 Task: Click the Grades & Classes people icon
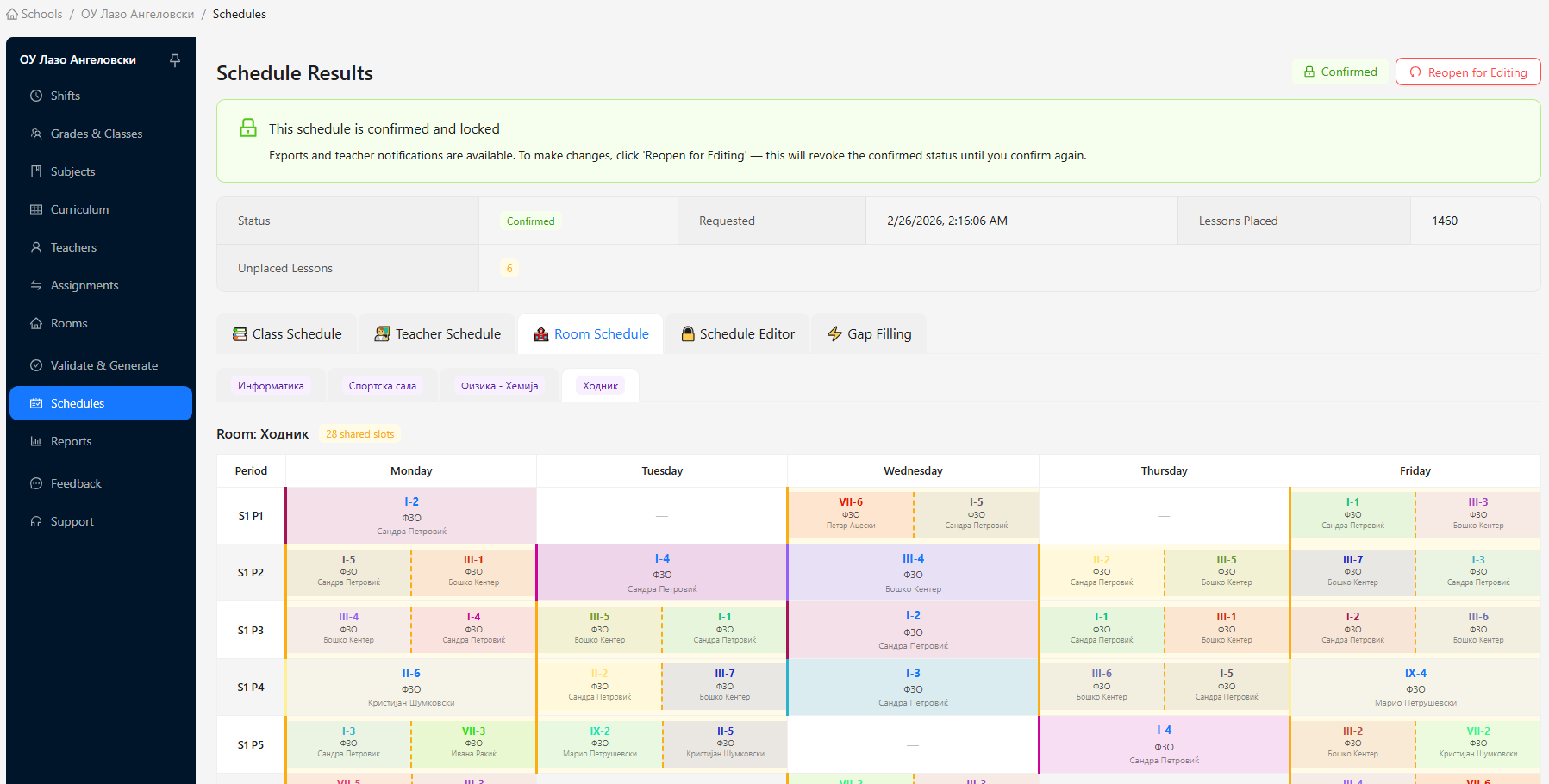tap(36, 134)
